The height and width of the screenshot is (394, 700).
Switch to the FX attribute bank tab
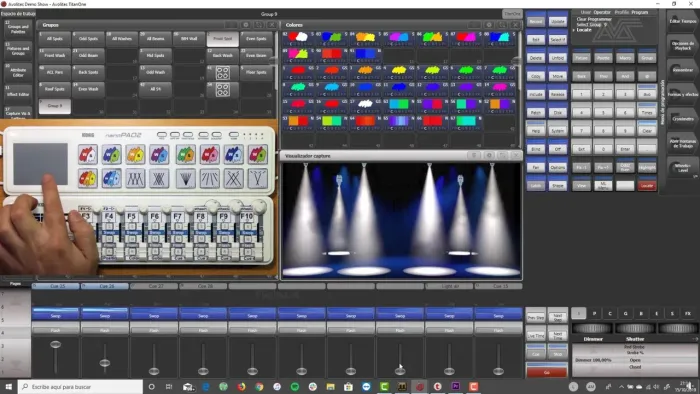[688, 314]
